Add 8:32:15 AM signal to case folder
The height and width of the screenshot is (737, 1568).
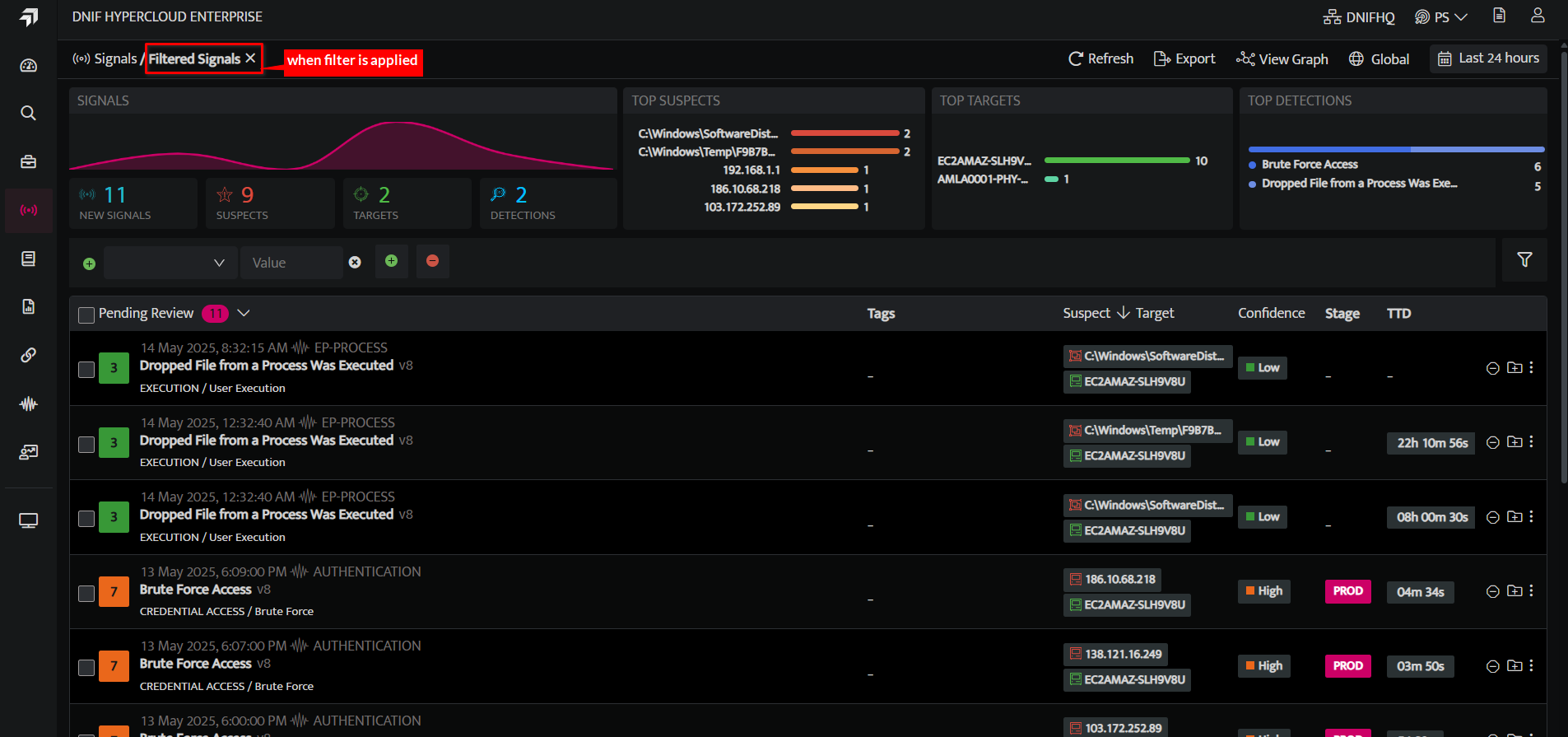[1514, 368]
